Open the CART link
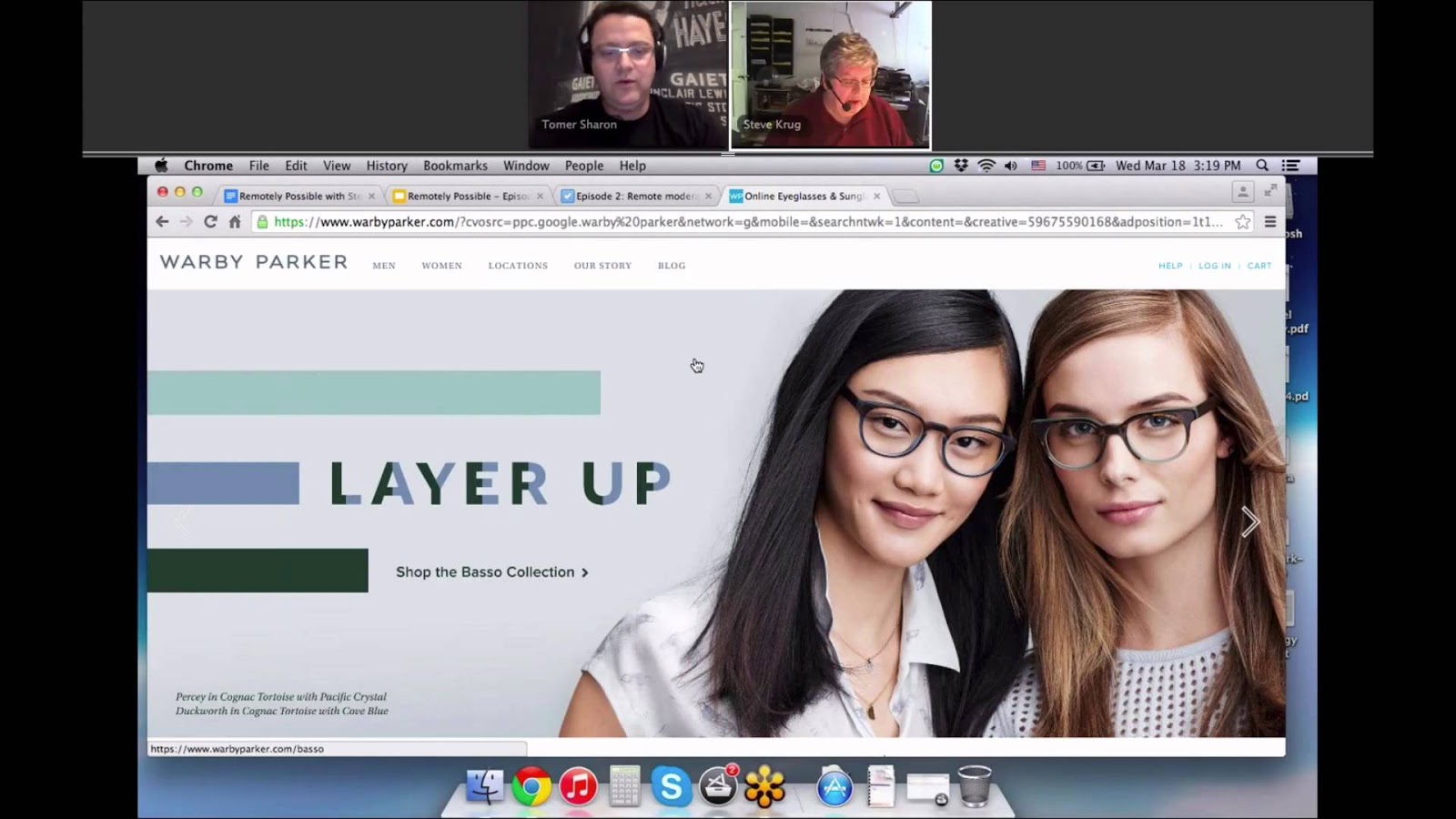The image size is (1456, 819). (x=1259, y=266)
